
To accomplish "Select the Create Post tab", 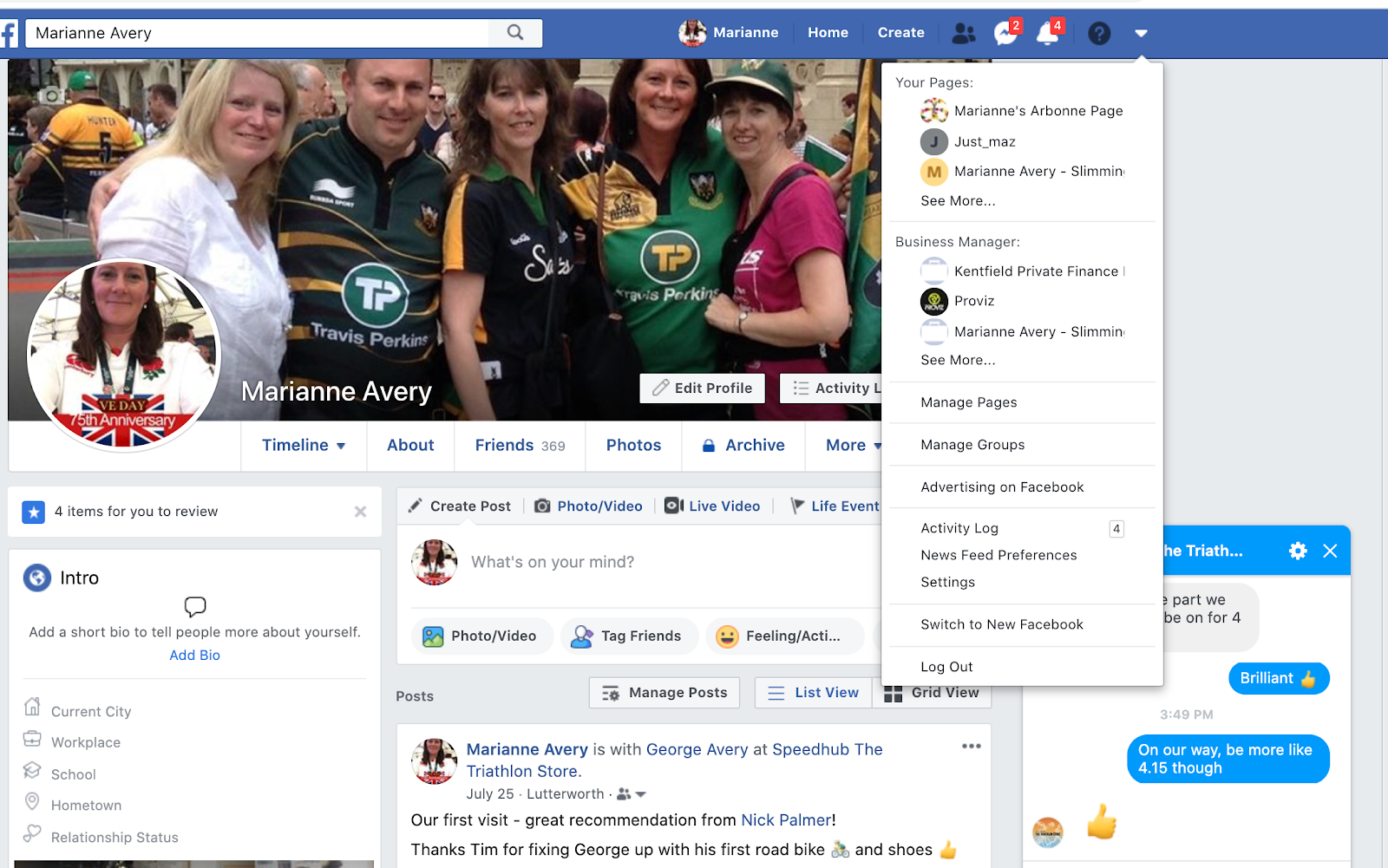I will pos(461,506).
